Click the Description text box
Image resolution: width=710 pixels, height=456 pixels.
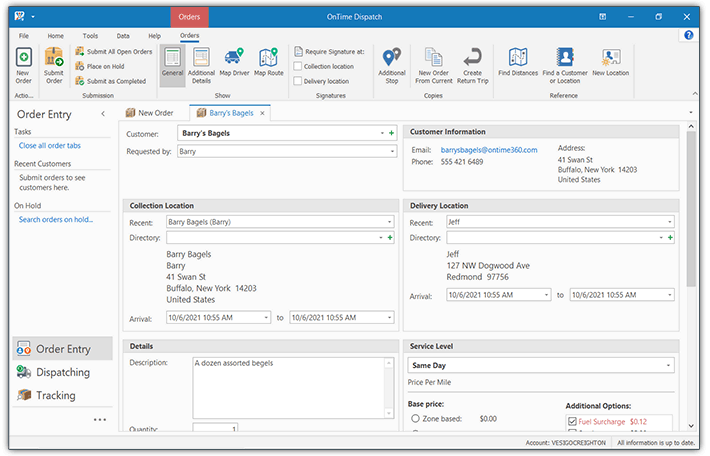coord(289,388)
